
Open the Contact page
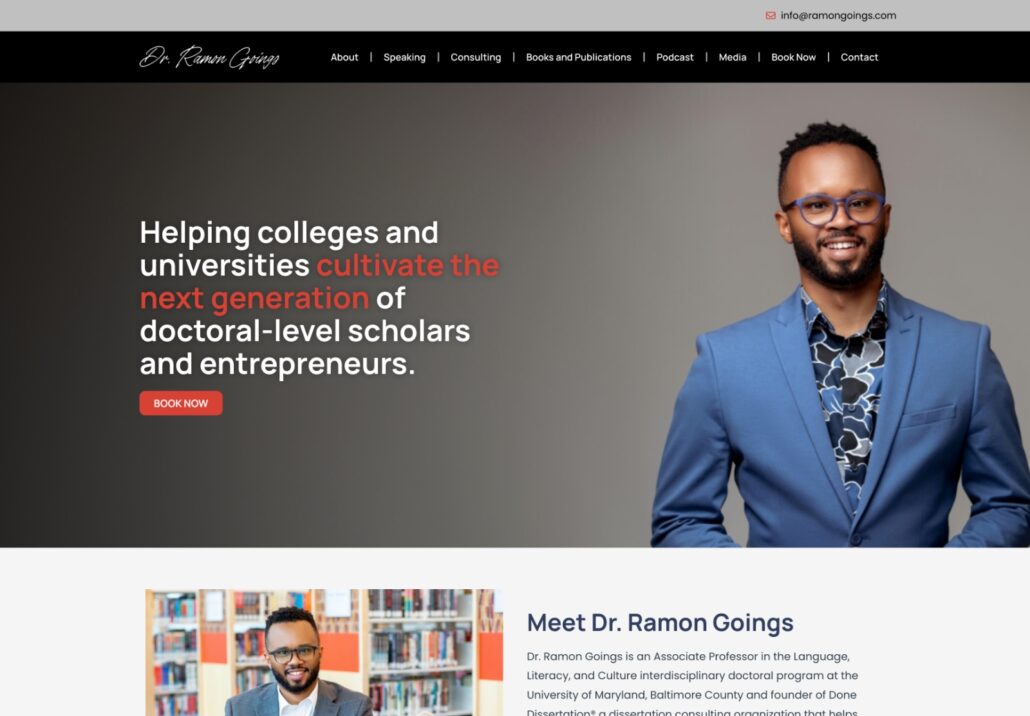(859, 57)
